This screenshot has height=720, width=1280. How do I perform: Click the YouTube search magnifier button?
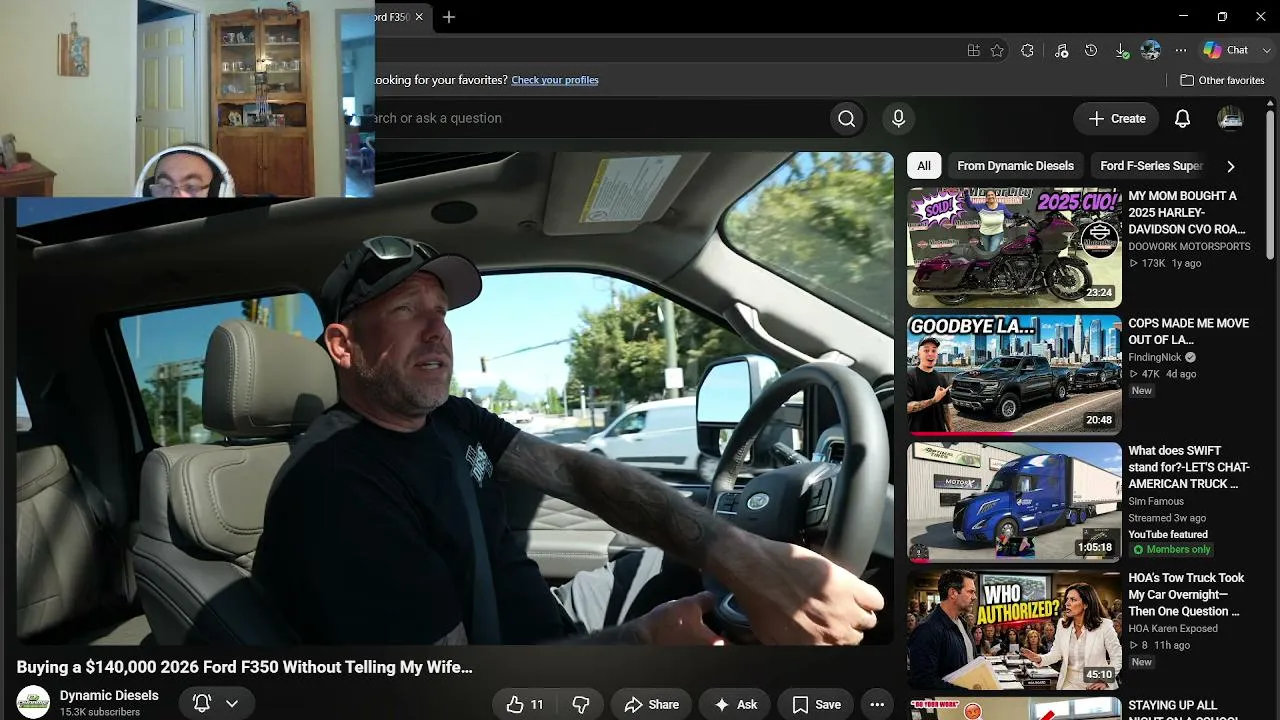point(846,119)
